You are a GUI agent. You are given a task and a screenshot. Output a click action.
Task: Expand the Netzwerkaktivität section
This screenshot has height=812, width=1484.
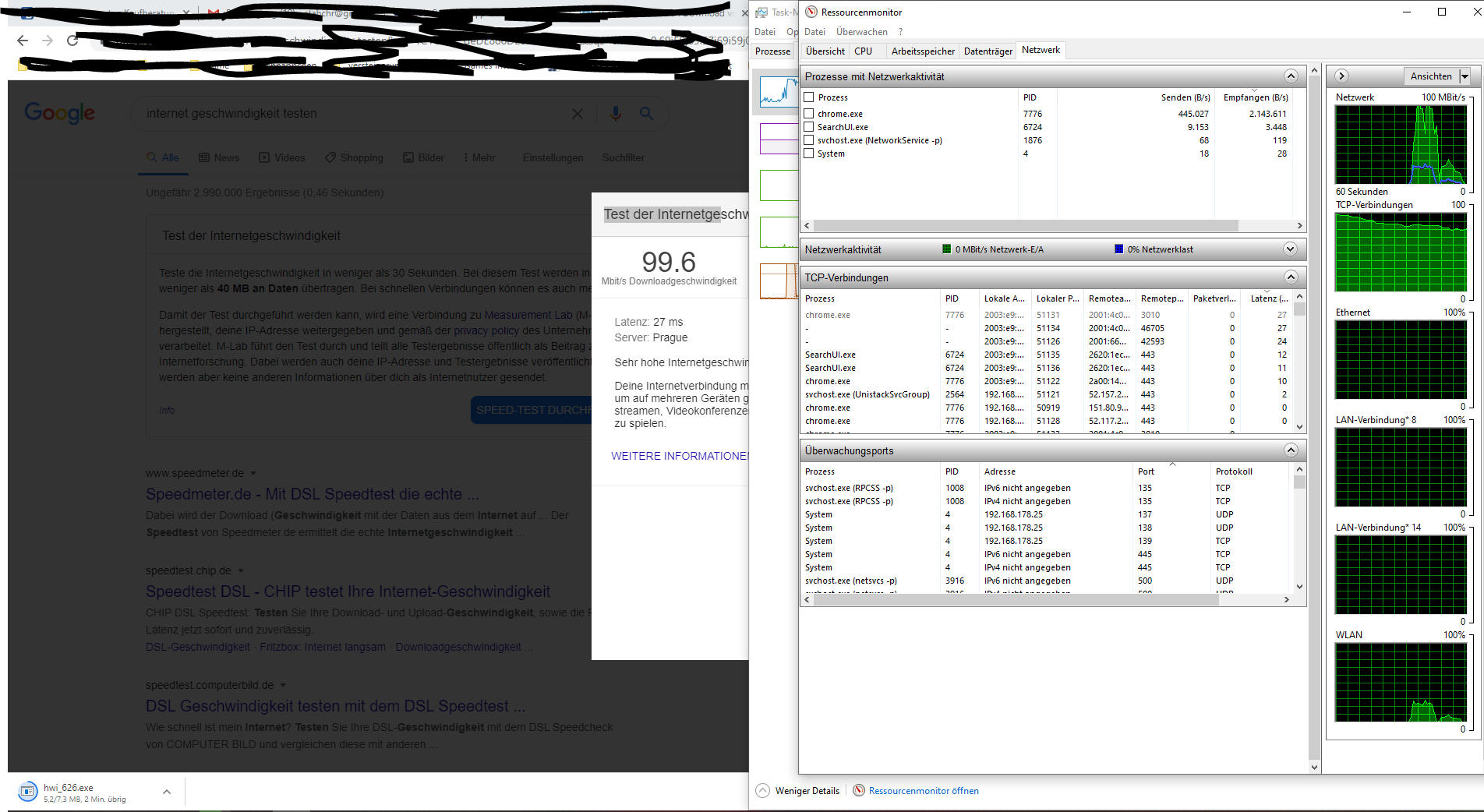pyautogui.click(x=1291, y=249)
